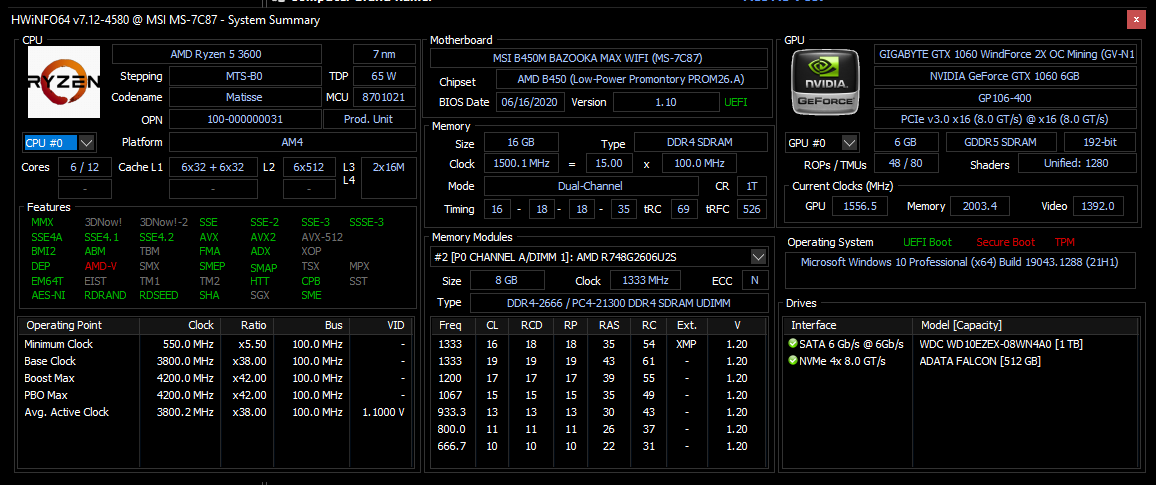Click the module clock 1333 MHz field
Screen dimensions: 1156x485
(x=645, y=280)
